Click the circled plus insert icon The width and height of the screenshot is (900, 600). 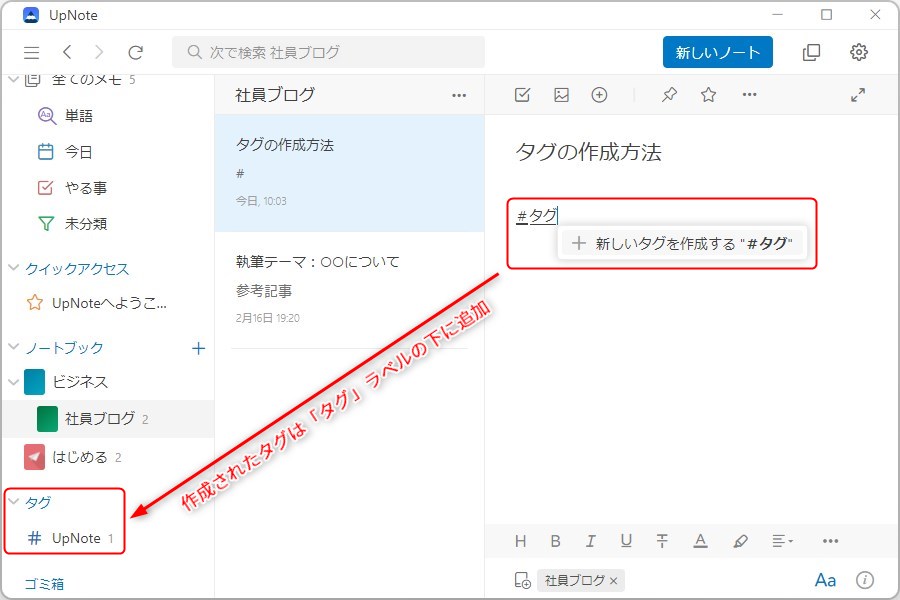coord(599,95)
